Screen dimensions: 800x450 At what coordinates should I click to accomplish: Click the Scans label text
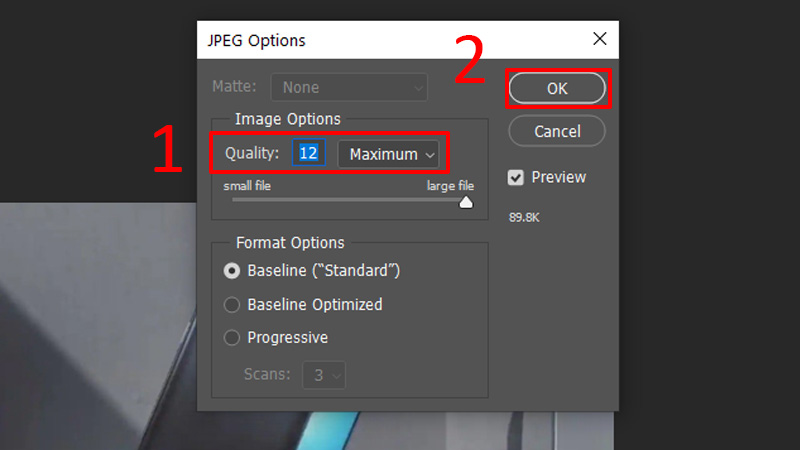point(267,375)
